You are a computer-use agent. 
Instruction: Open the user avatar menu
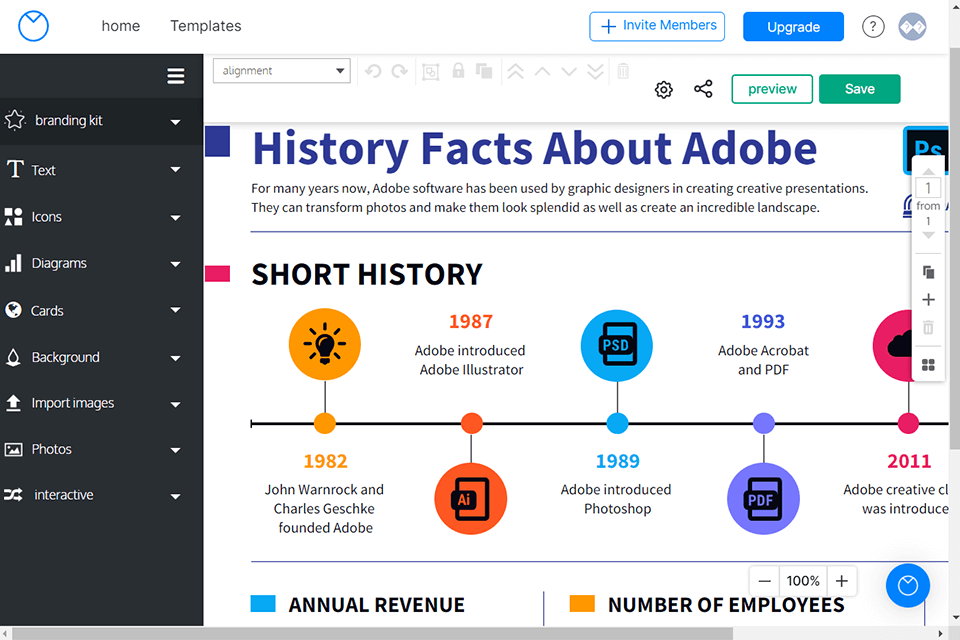tap(912, 26)
